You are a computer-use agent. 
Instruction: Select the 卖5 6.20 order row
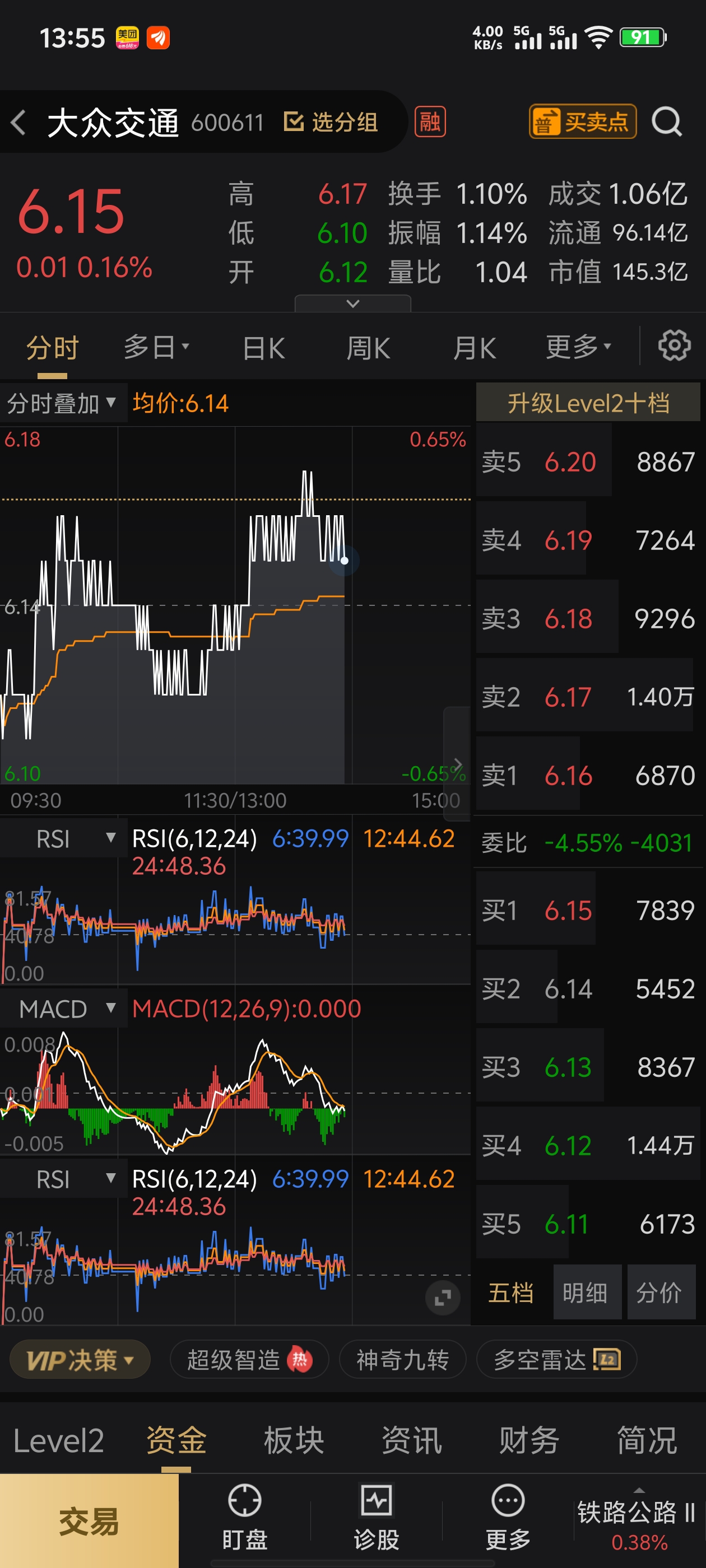[588, 462]
